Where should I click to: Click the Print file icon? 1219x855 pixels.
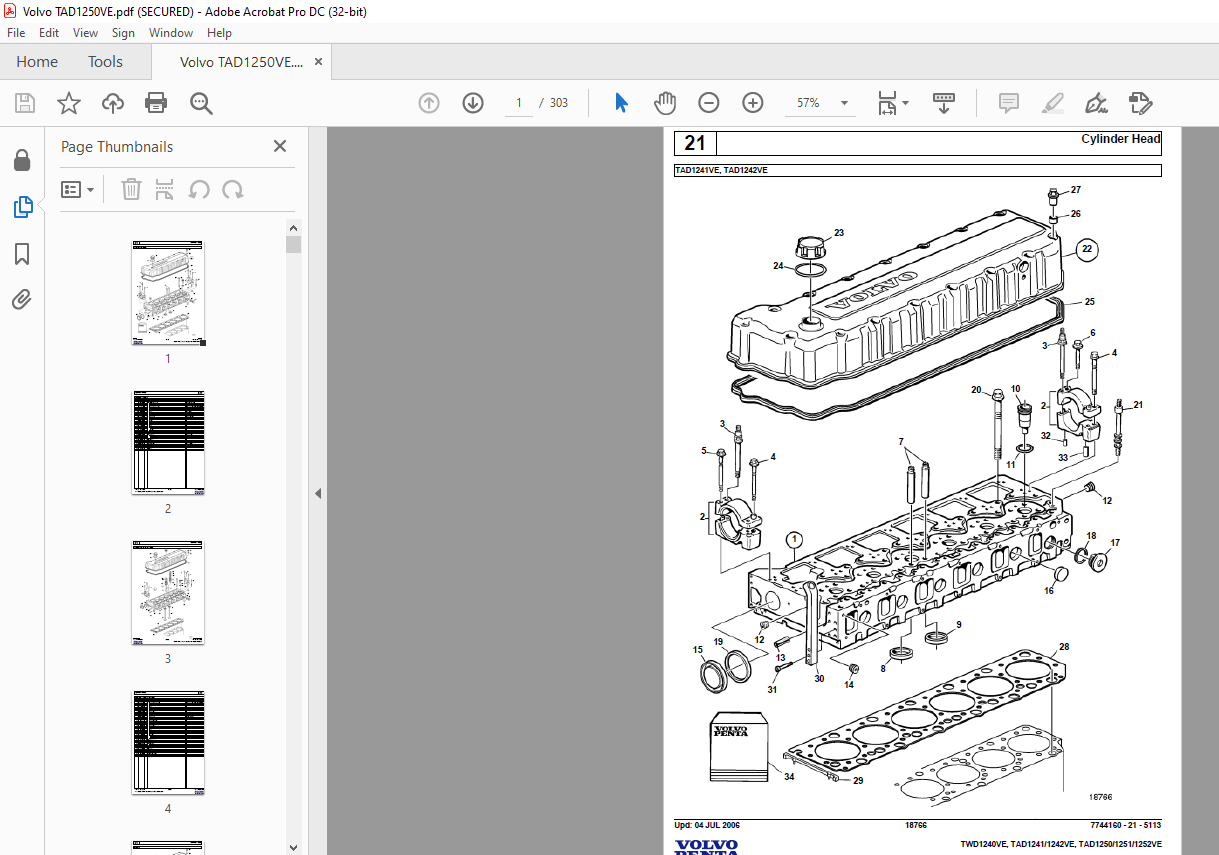click(x=156, y=103)
